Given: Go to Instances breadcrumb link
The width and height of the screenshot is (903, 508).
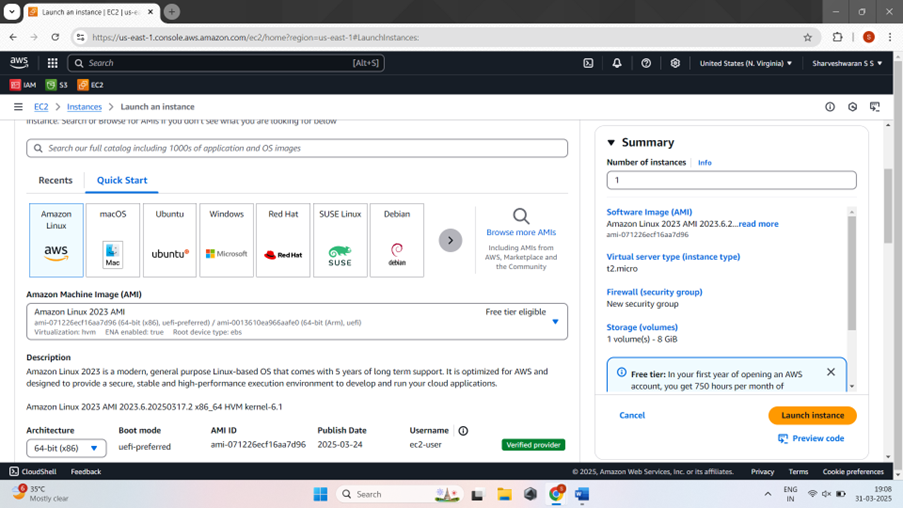Looking at the screenshot, I should (84, 107).
